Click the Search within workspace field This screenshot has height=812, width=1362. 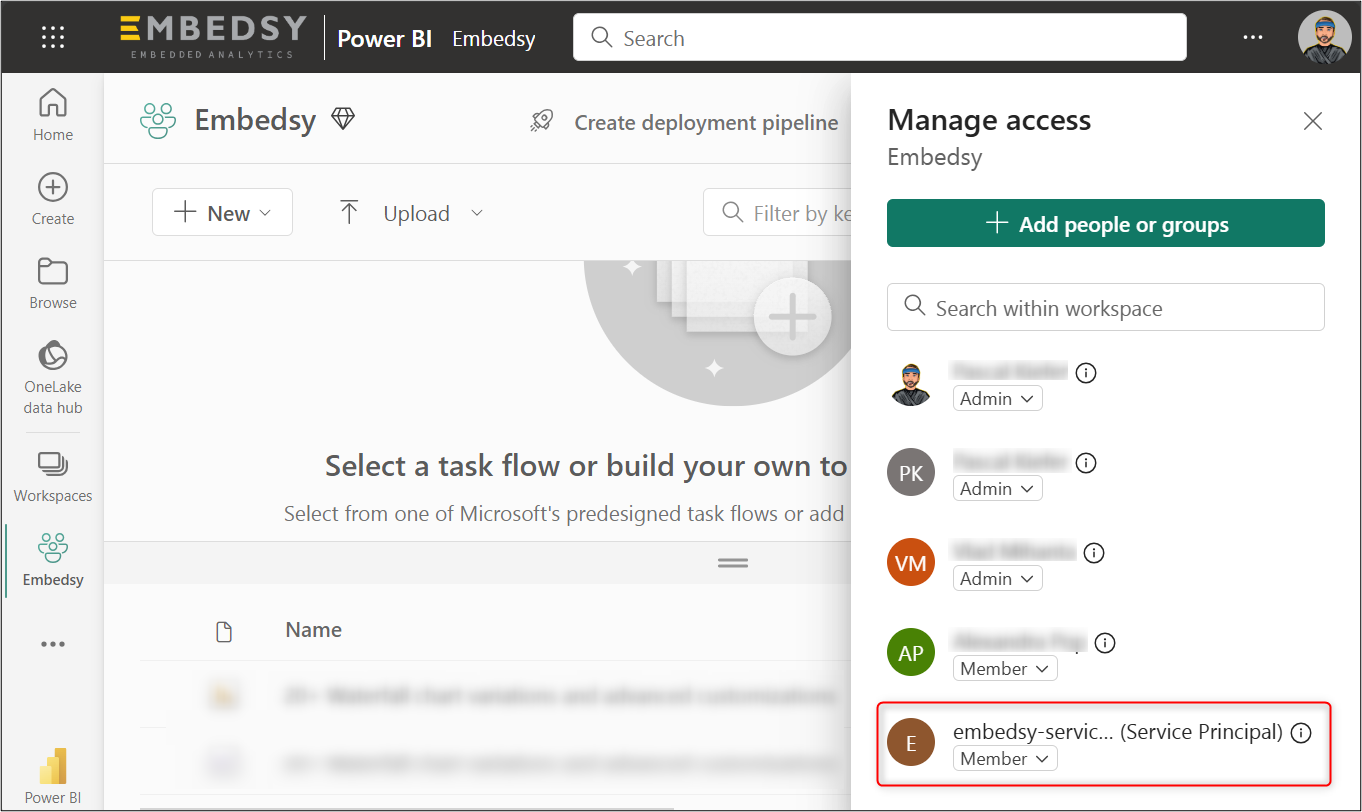tap(1105, 308)
